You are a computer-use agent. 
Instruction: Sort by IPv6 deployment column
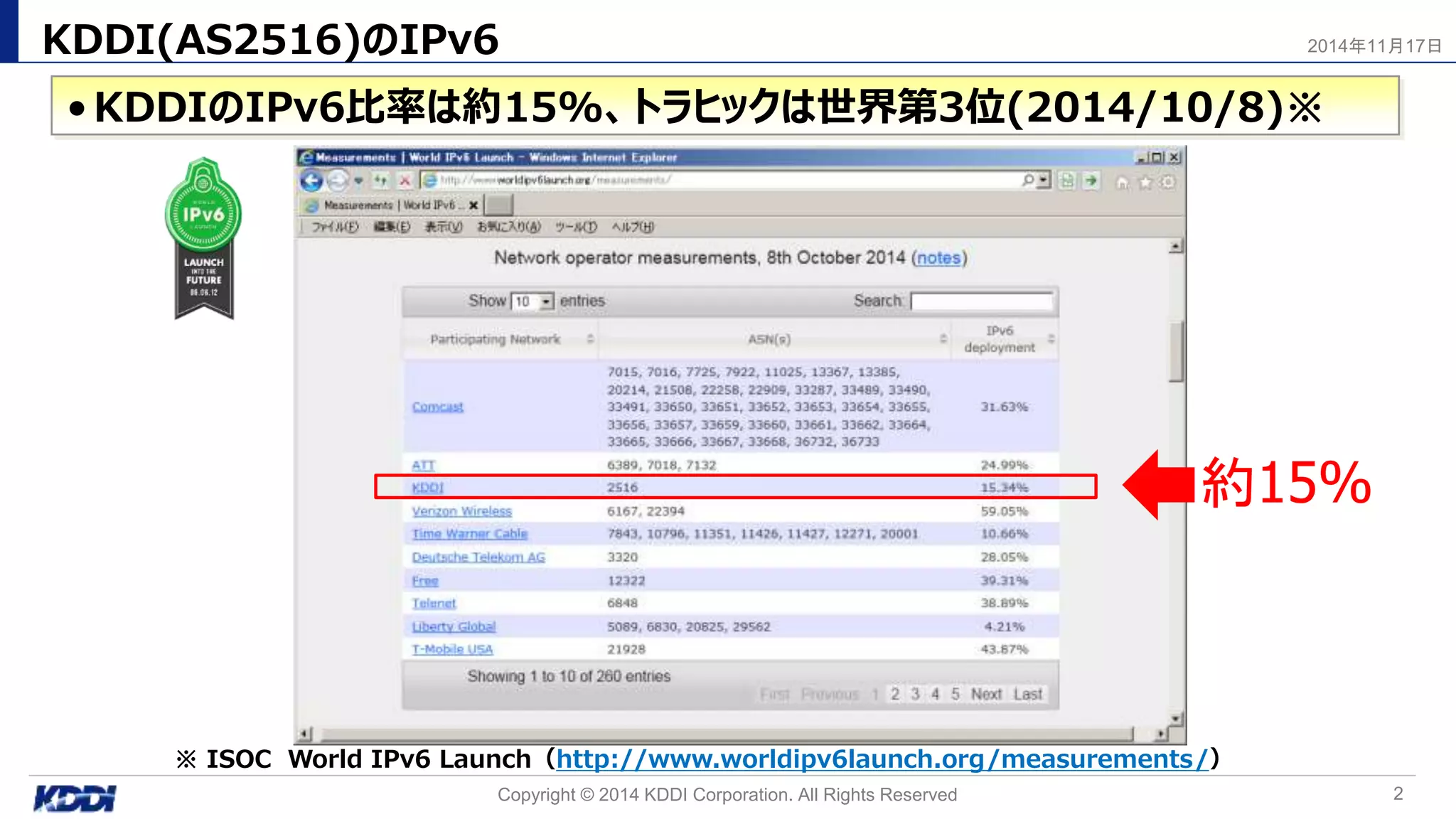pos(1005,339)
